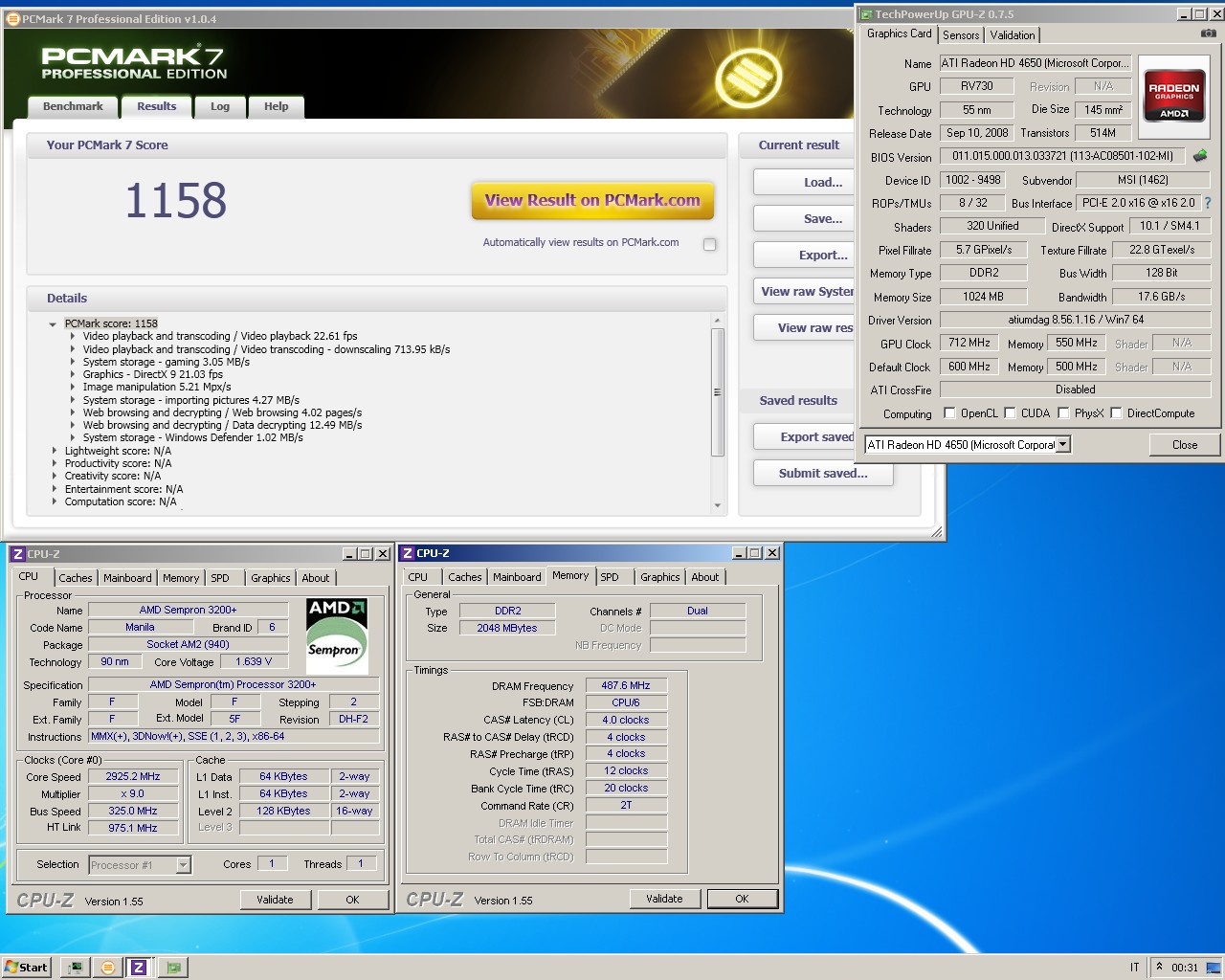Toggle Automatically view results on PCMark.com checkbox
1225x980 pixels.
710,244
